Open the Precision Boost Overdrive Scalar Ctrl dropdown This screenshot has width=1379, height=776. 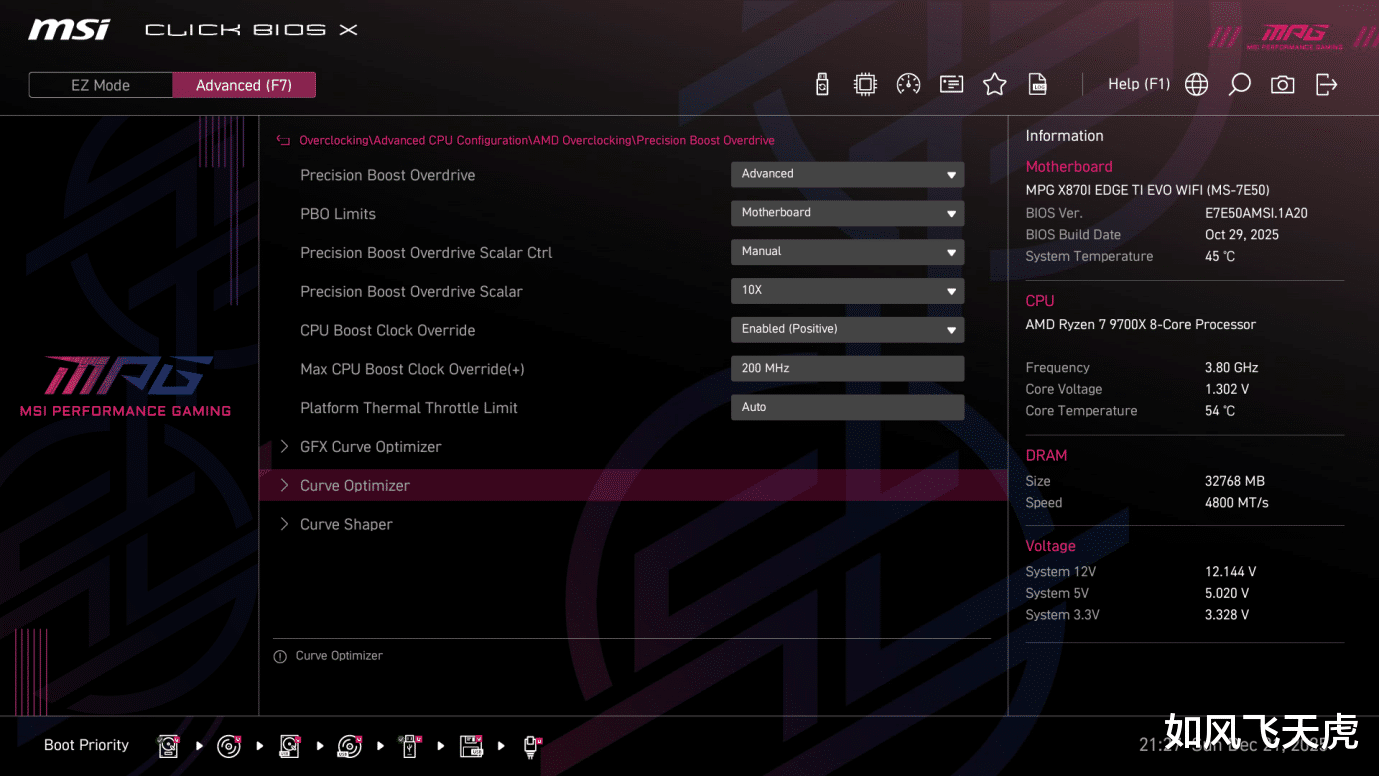(x=847, y=252)
